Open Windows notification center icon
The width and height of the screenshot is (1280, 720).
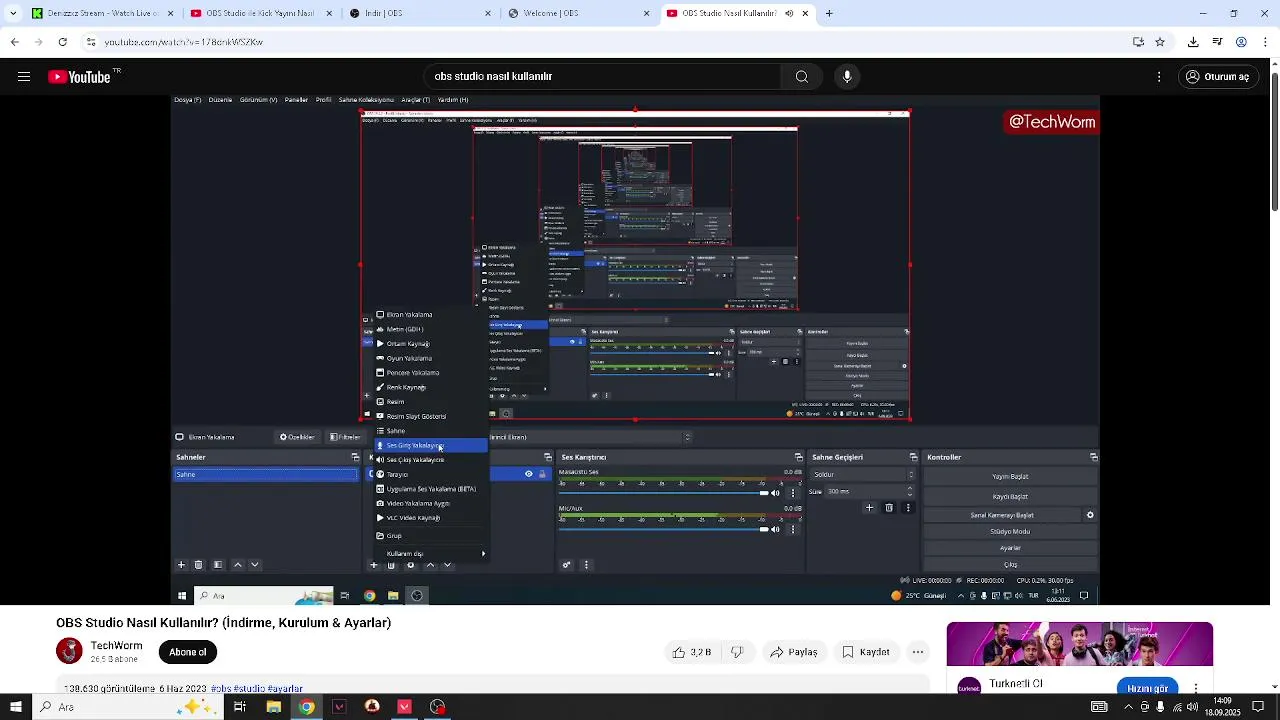(x=1258, y=707)
